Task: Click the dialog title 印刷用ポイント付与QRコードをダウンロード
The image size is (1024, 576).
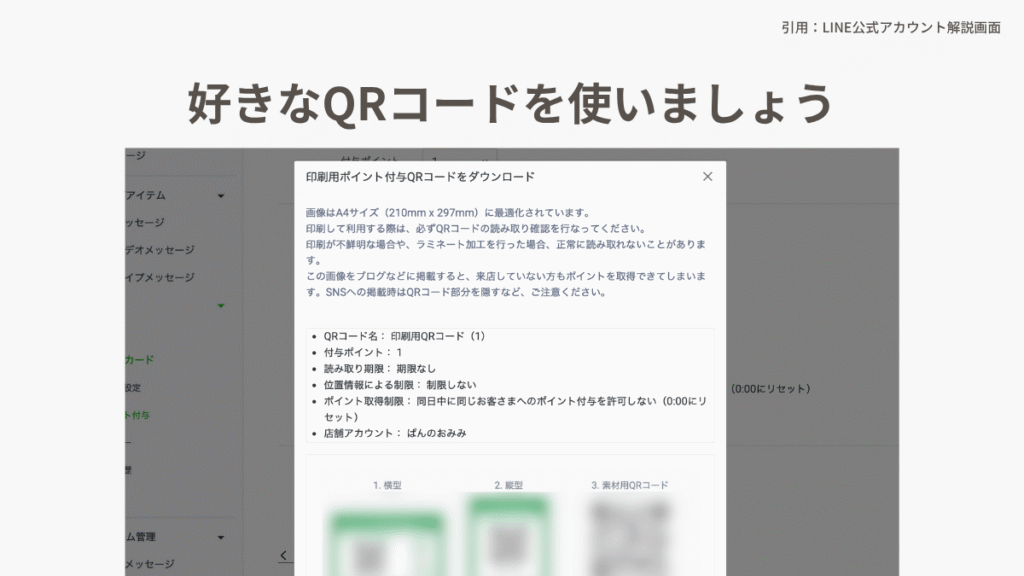Action: pyautogui.click(x=420, y=177)
